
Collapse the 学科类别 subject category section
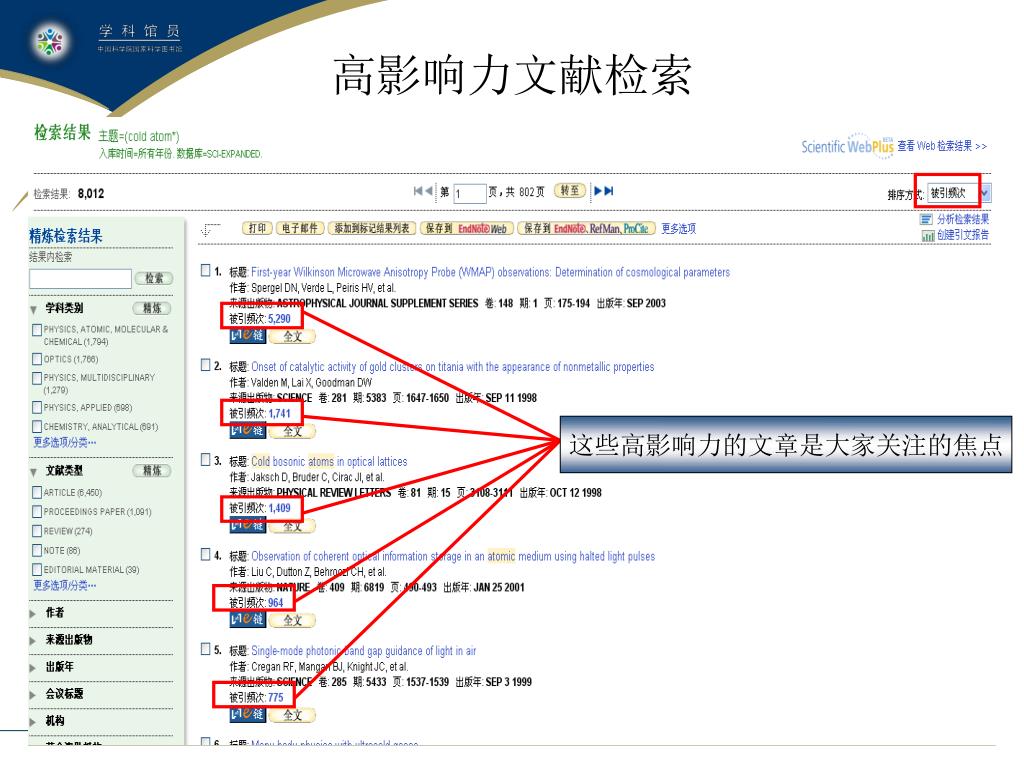[33, 310]
